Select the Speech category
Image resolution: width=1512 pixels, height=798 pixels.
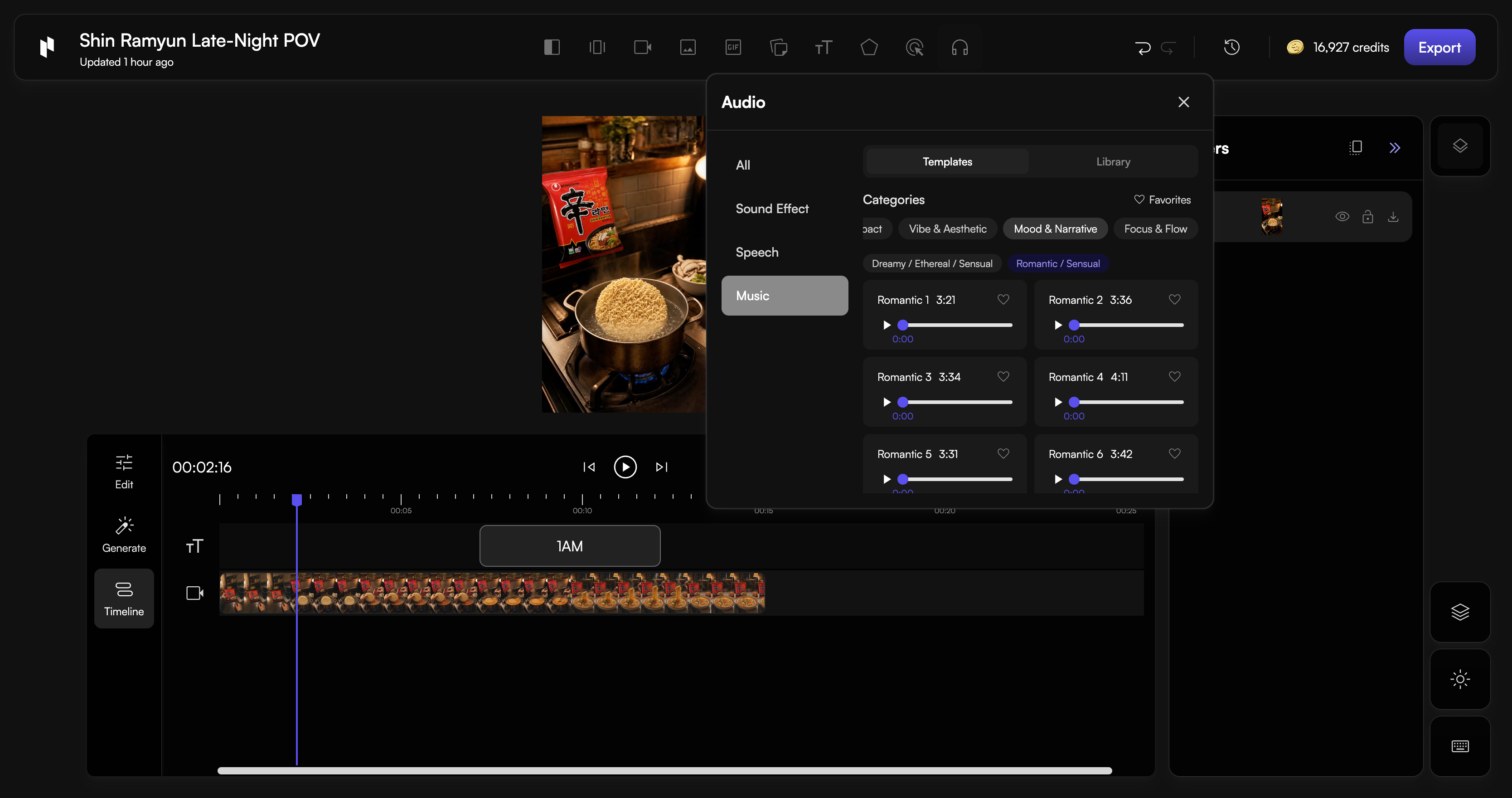[x=784, y=252]
